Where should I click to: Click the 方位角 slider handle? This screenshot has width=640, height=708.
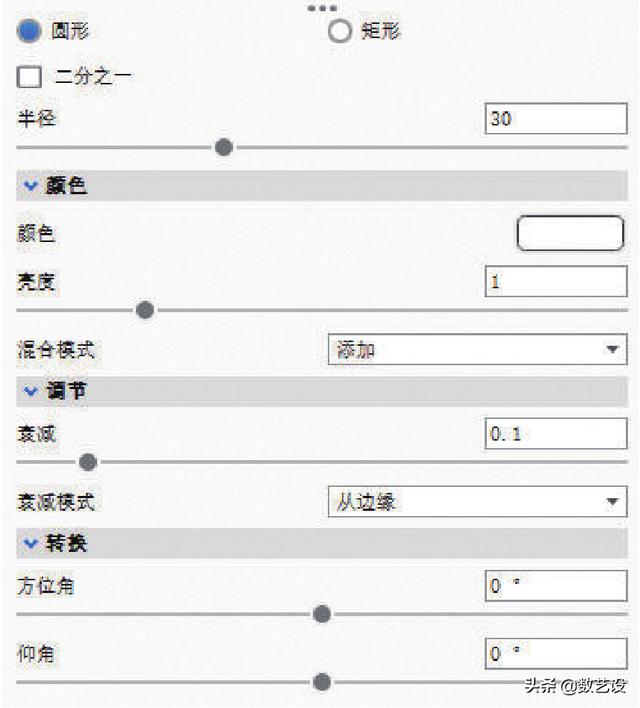pyautogui.click(x=322, y=614)
